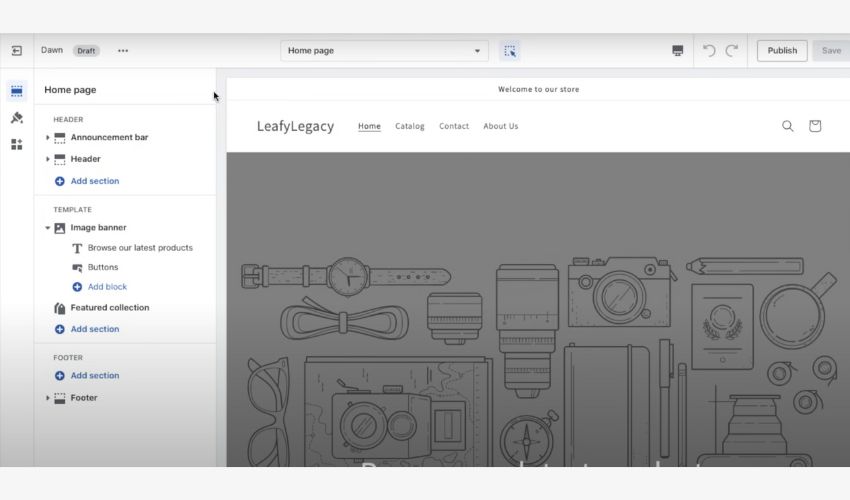Expand the Header section
Screen dimensions: 850x500
click(48, 159)
